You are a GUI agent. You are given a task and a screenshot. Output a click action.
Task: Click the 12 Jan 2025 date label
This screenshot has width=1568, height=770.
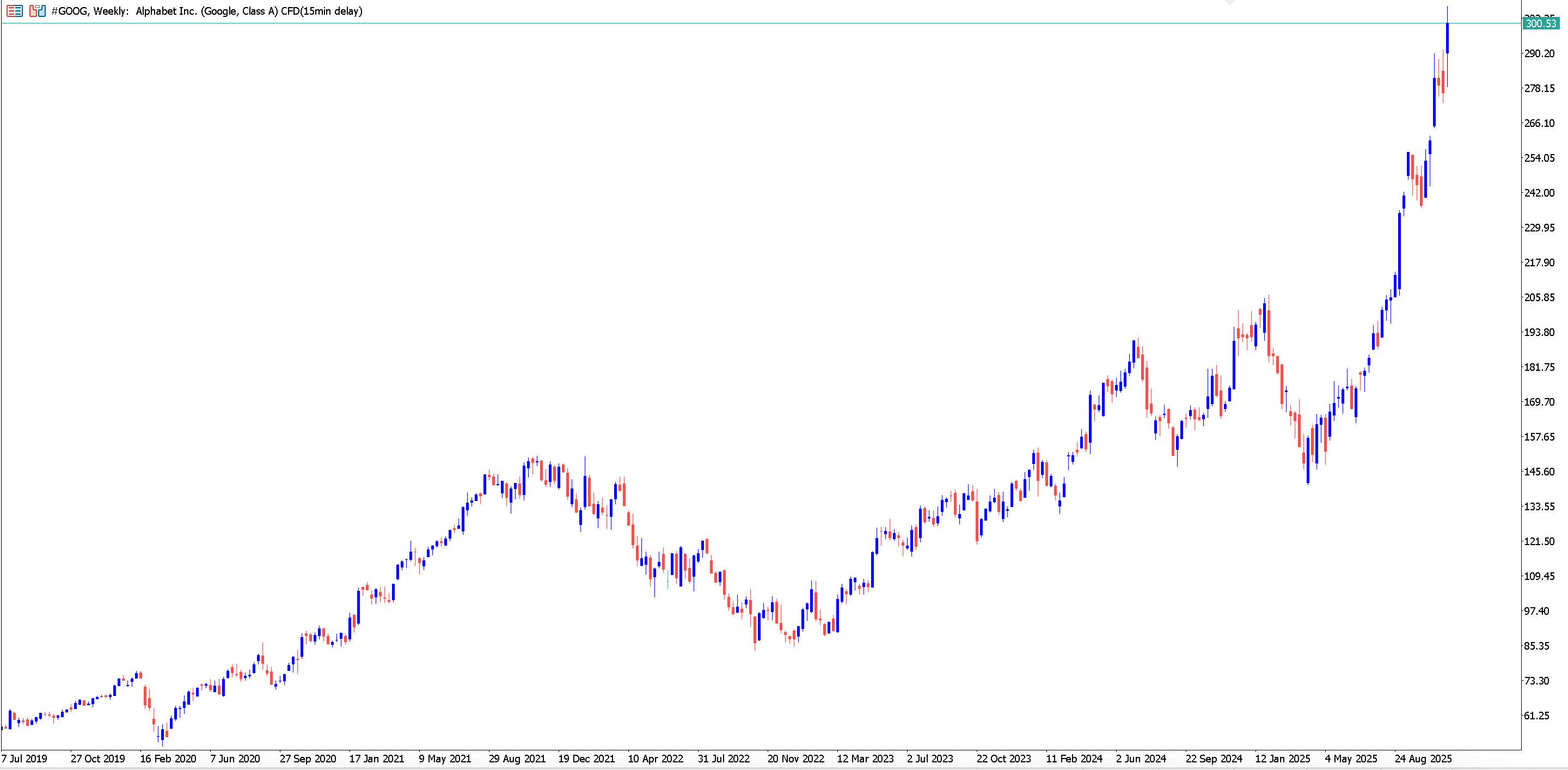pyautogui.click(x=1283, y=759)
